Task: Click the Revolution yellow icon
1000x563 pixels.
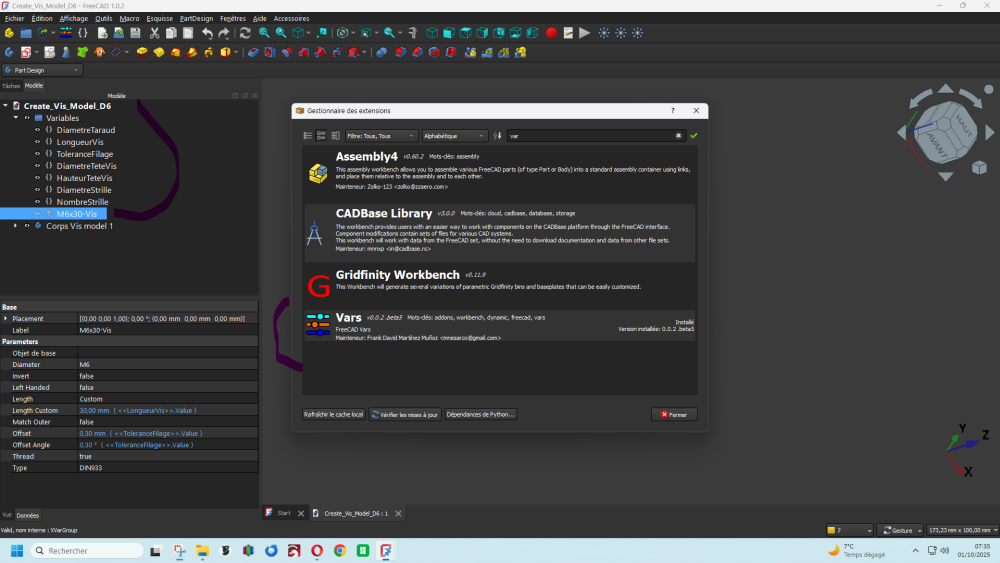Action: [159, 52]
